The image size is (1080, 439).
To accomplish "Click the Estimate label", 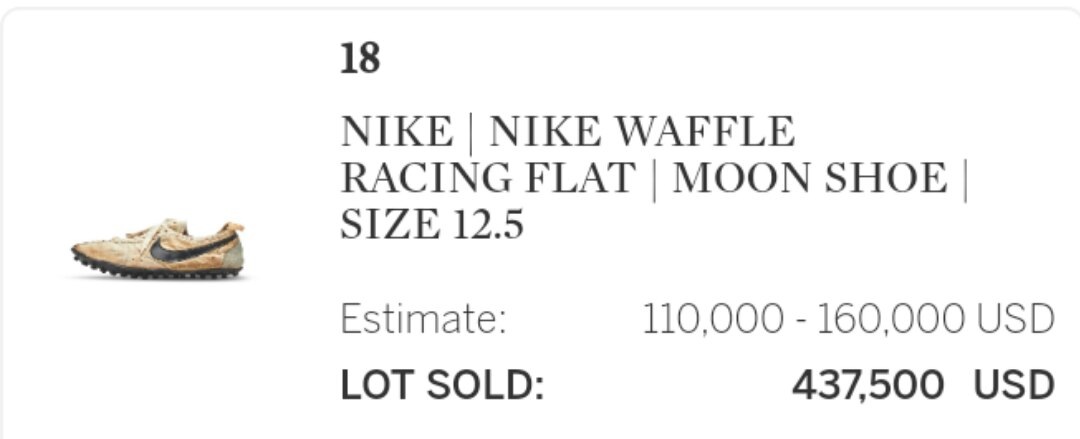I will [x=424, y=320].
